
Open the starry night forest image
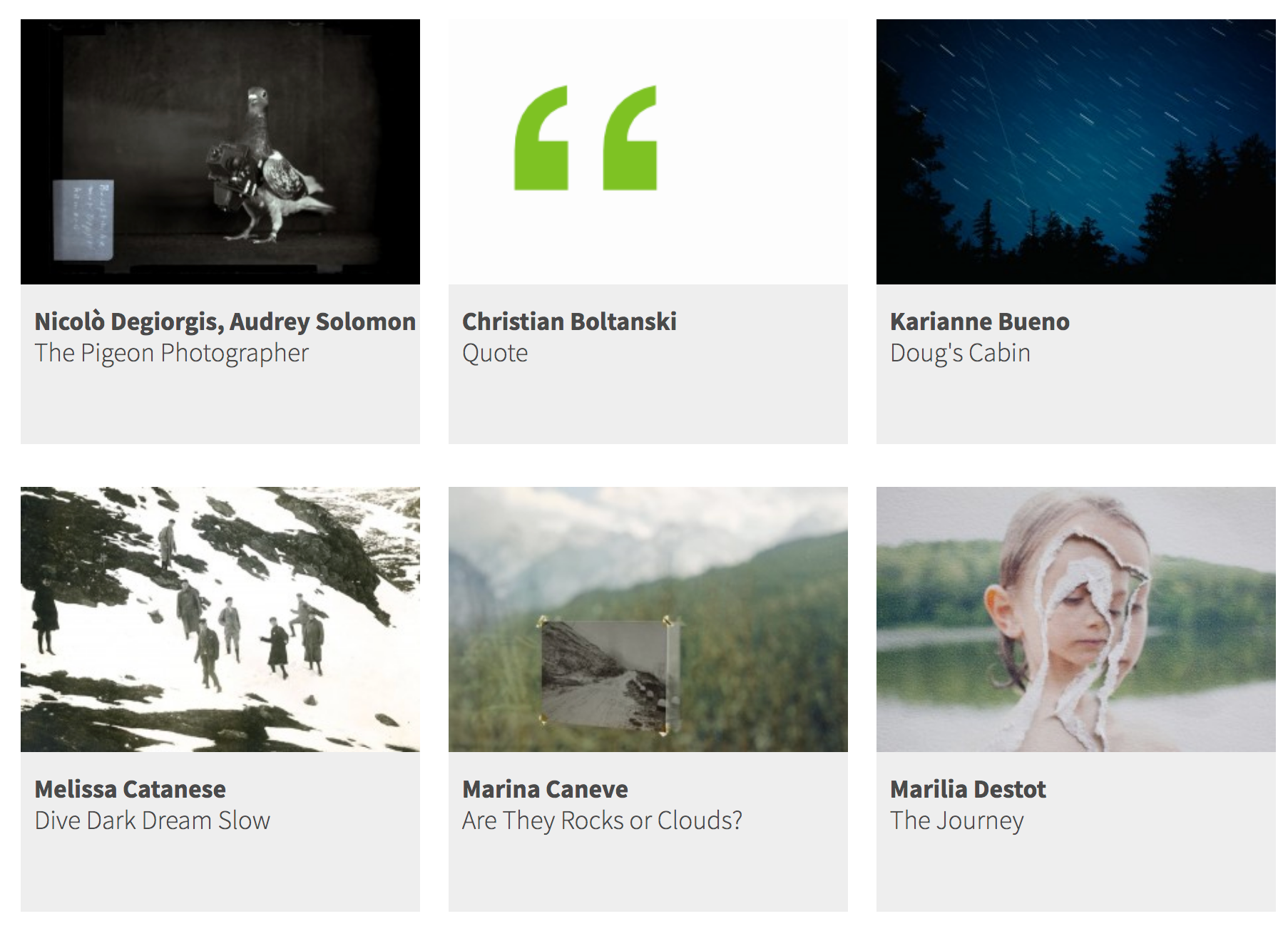coord(1075,152)
